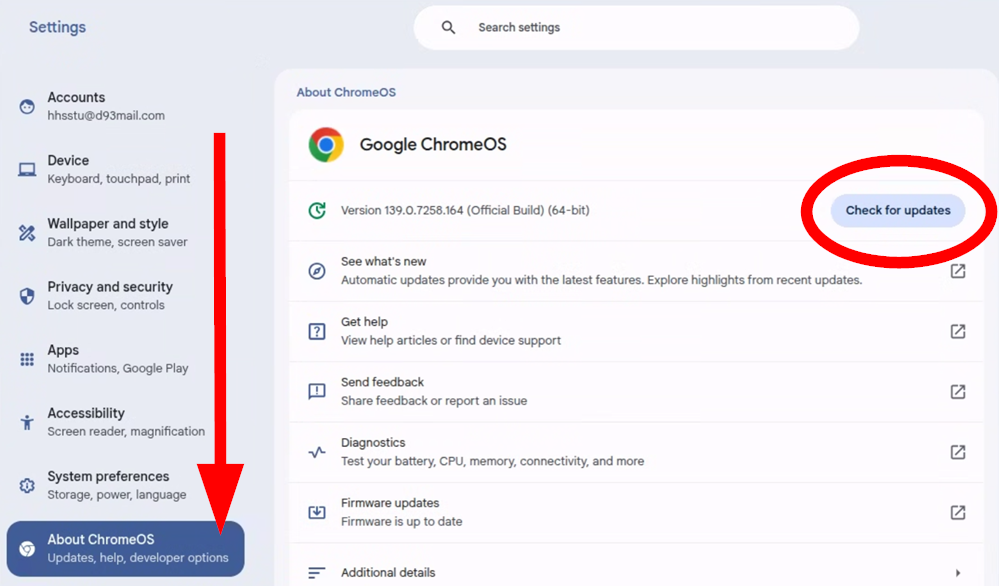Click the Privacy and security shield icon
The image size is (999, 586).
pyautogui.click(x=27, y=296)
